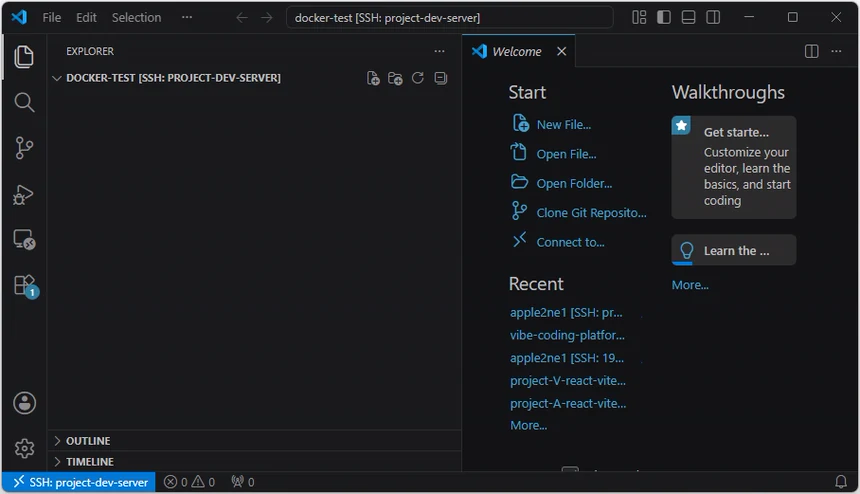Screen dimensions: 860x494
Task: Open recent vibe-coding-platfor... entry
Action: tap(567, 335)
